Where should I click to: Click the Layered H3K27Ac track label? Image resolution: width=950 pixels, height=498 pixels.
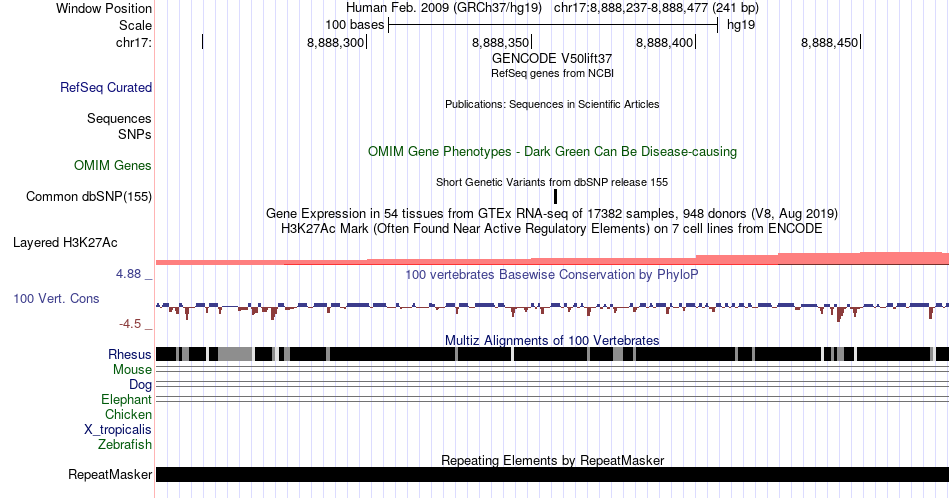(65, 242)
